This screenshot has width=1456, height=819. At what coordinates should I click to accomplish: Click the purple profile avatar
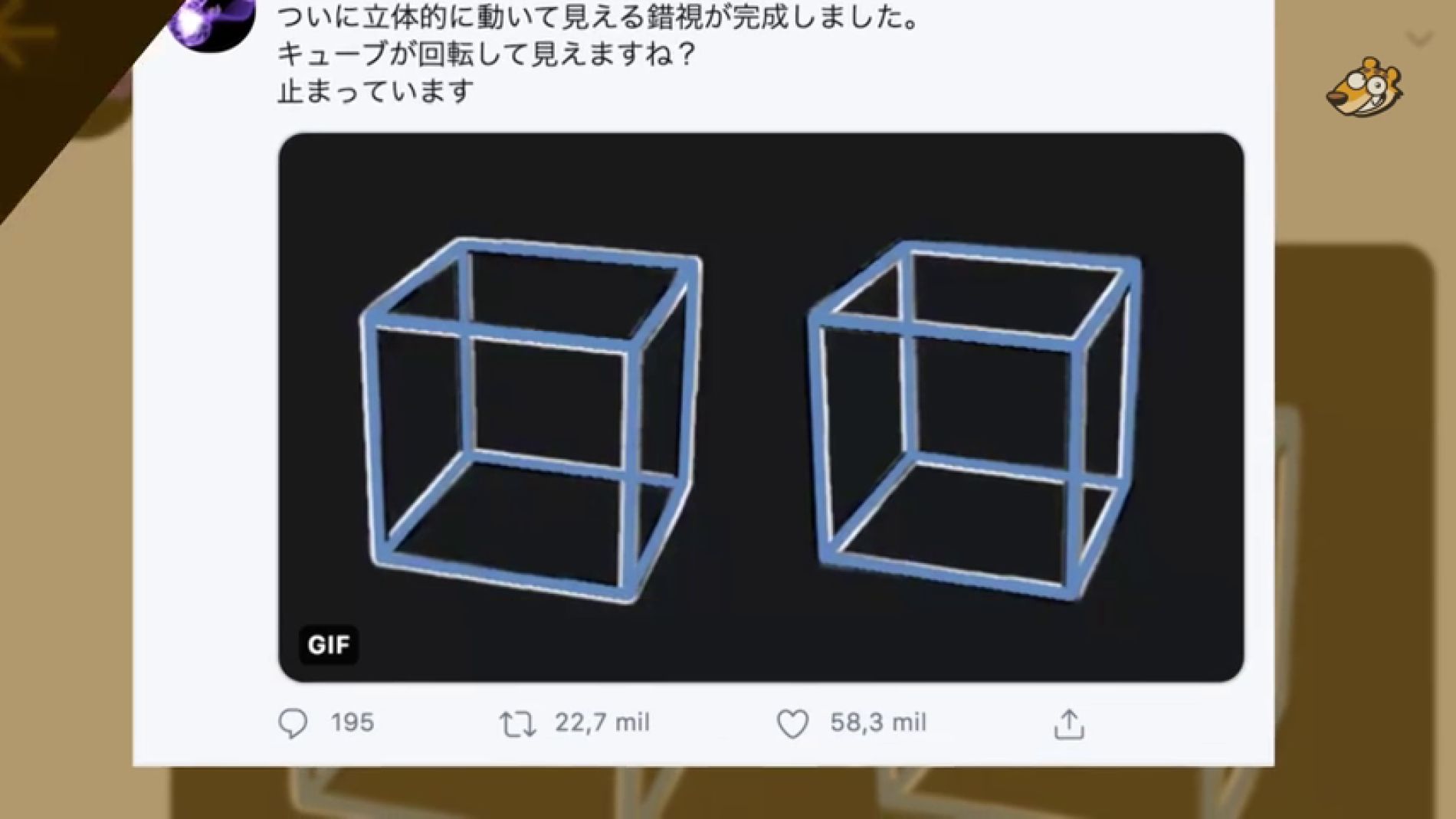click(212, 21)
